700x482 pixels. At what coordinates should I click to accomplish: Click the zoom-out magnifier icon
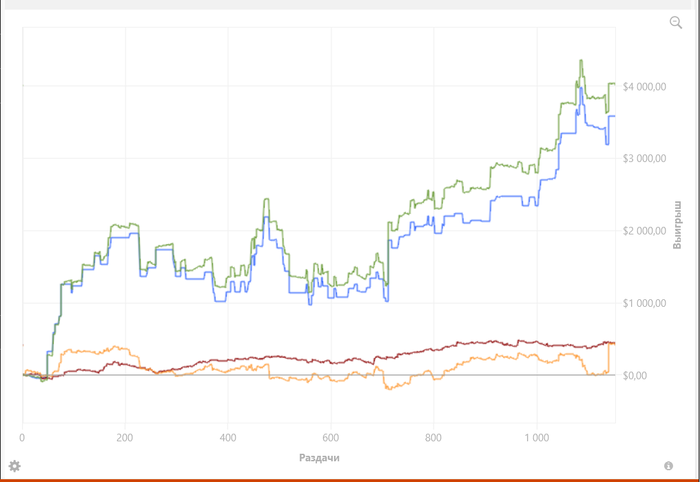tap(675, 23)
